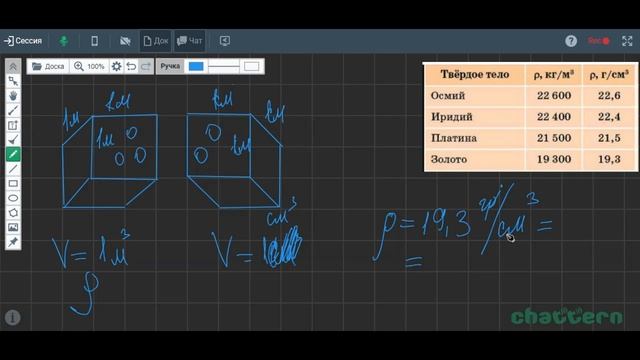Click the Осмий row label
Image resolution: width=640 pixels, height=360 pixels.
pos(448,96)
